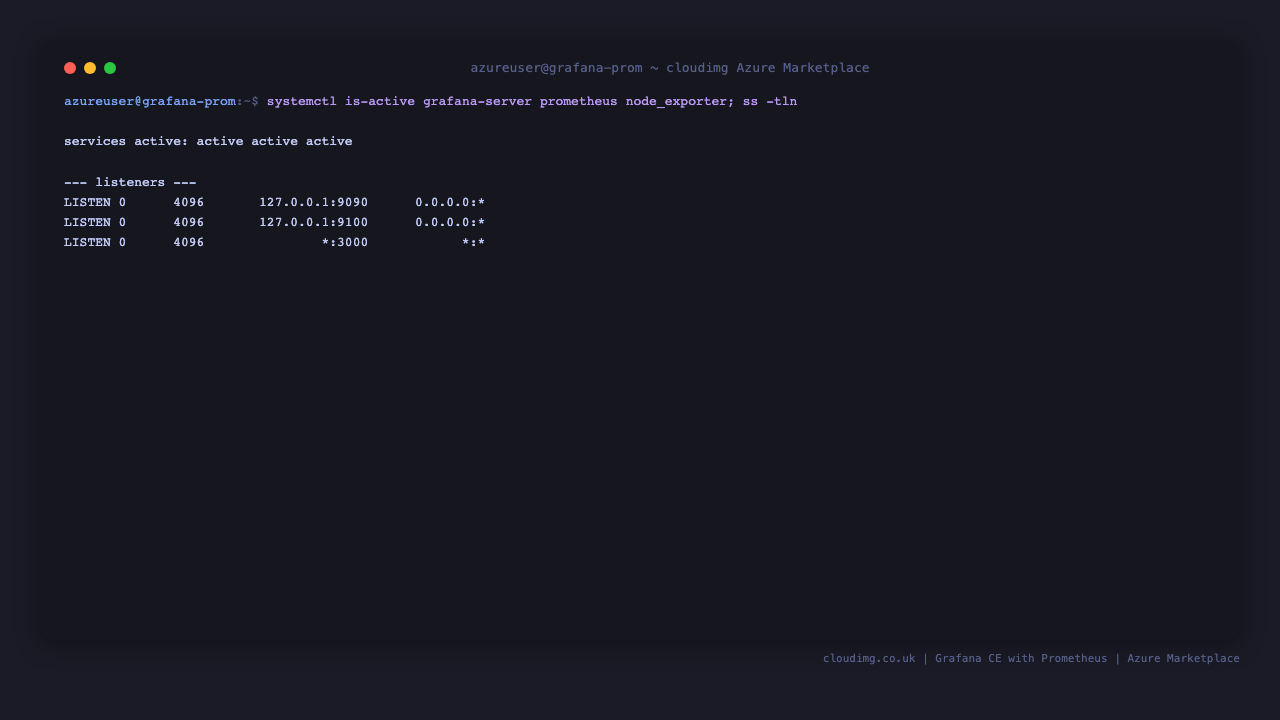Viewport: 1280px width, 720px height.
Task: Click the address 127.0.0.1:9090
Action: pyautogui.click(x=314, y=202)
